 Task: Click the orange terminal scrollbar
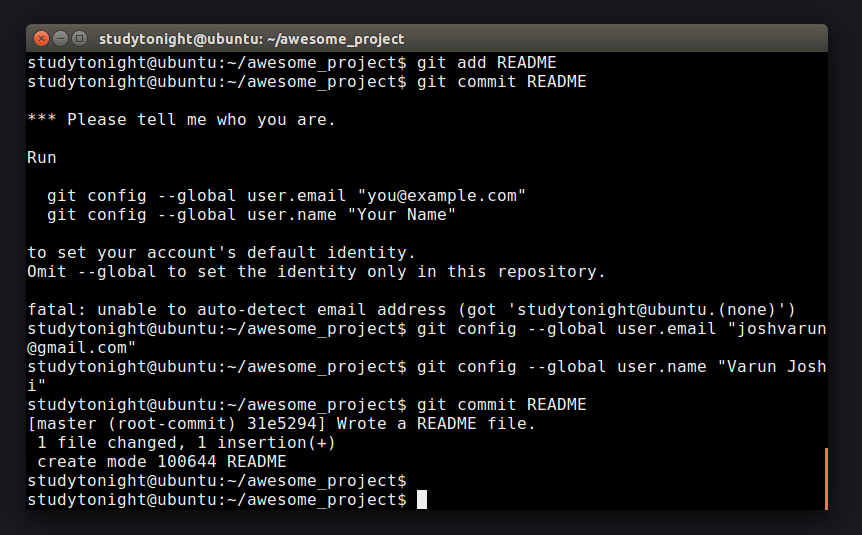[826, 479]
